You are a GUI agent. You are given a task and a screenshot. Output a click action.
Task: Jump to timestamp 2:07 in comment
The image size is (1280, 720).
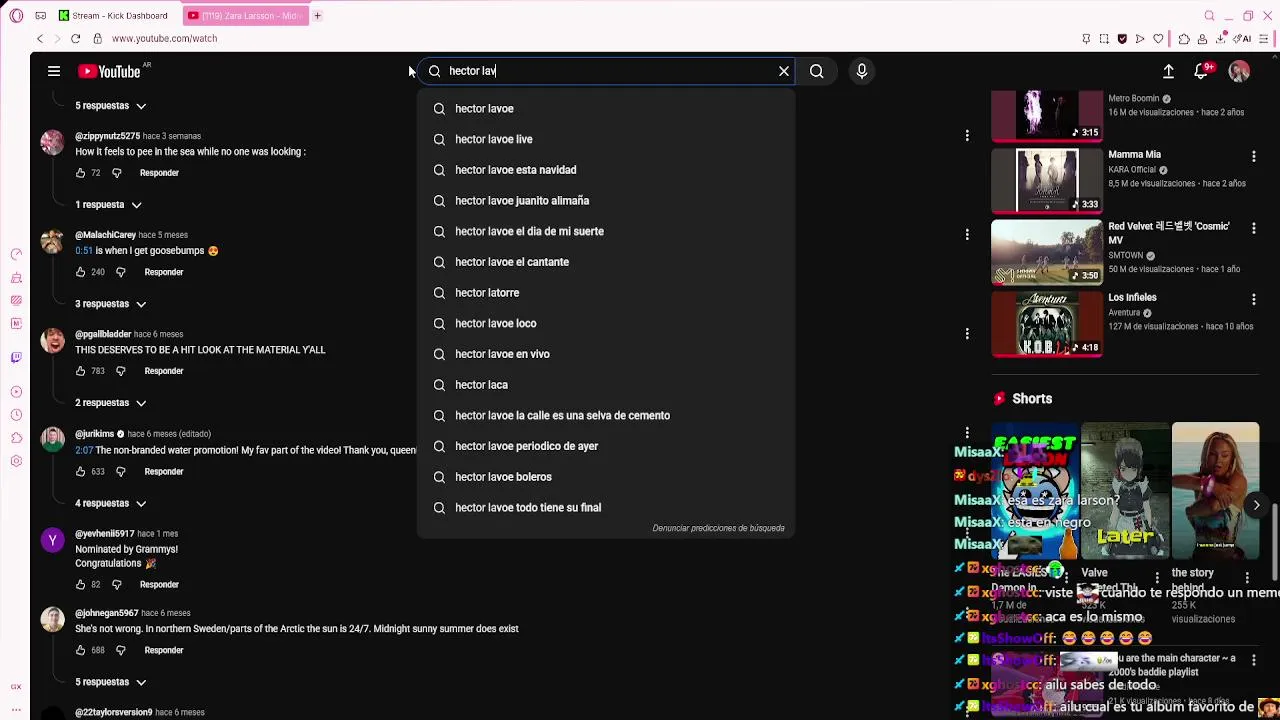pos(84,450)
